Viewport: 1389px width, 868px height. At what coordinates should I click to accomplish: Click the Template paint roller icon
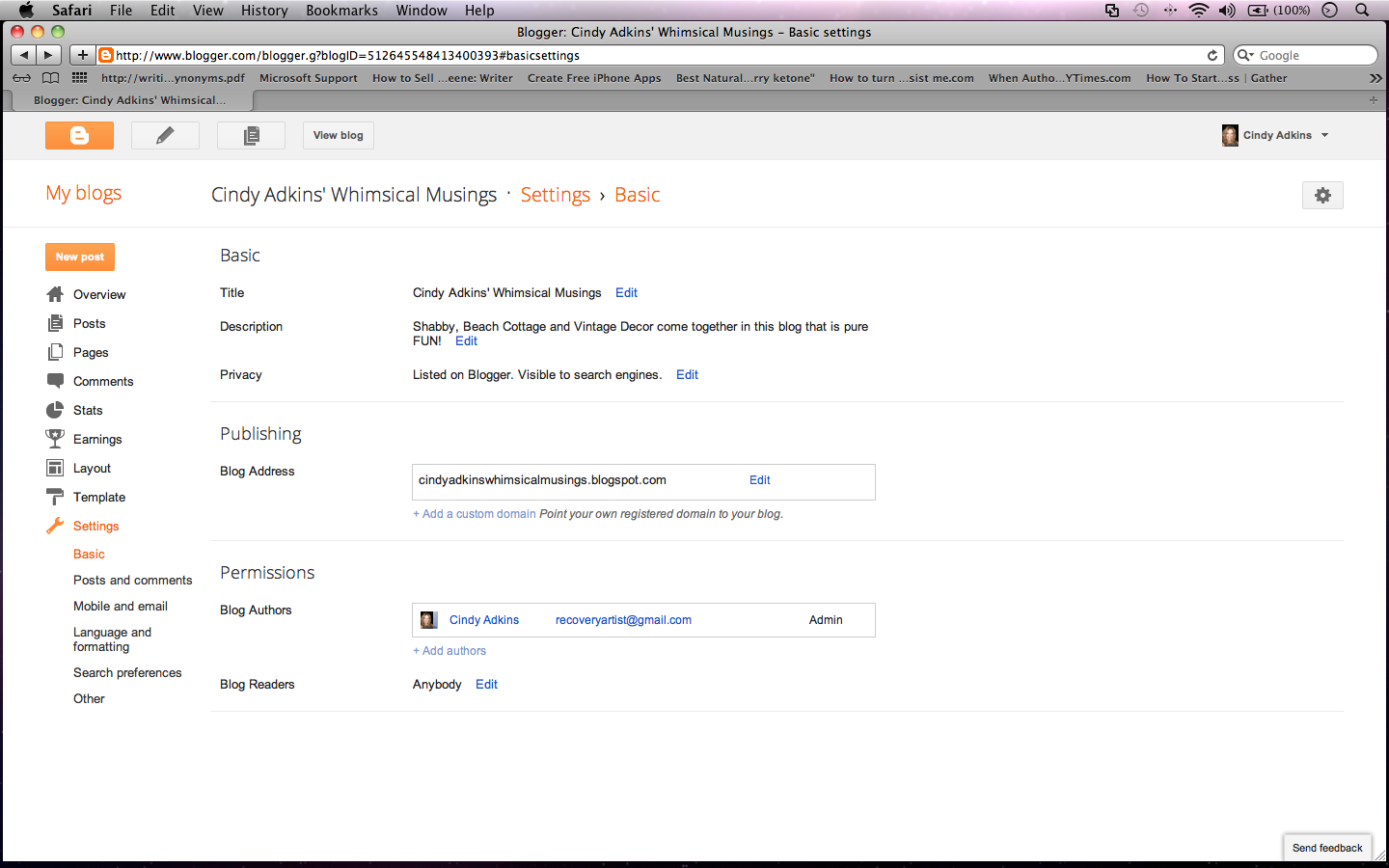tap(55, 497)
